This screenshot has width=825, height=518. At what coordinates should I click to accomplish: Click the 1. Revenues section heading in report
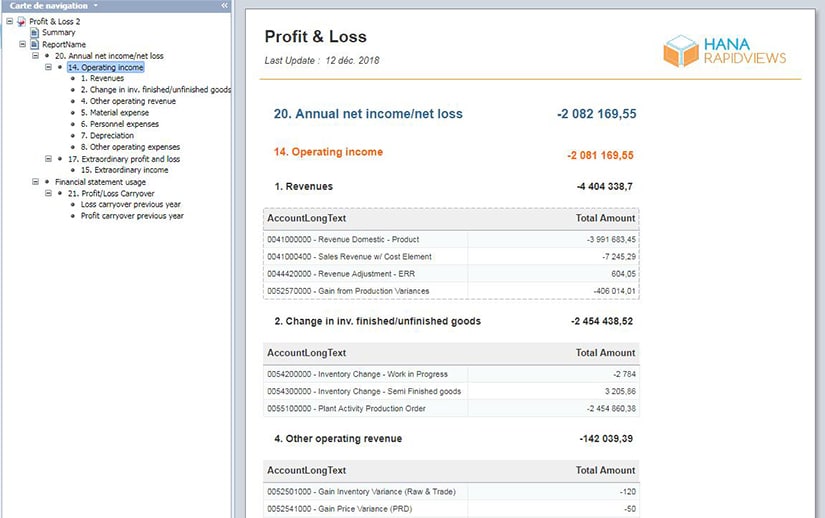point(304,187)
